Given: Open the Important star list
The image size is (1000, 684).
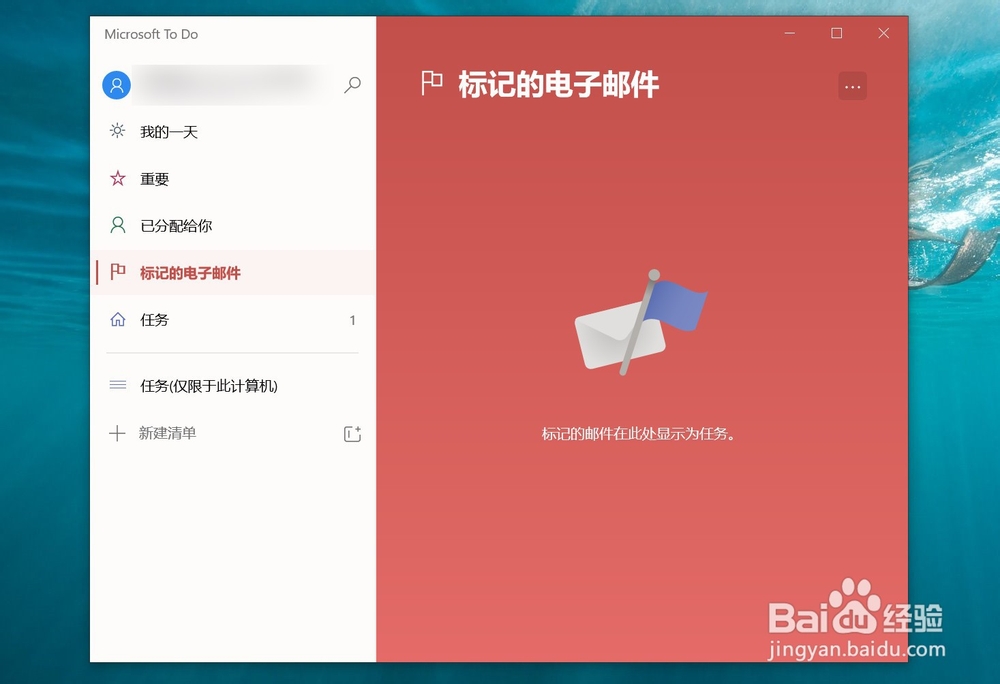Looking at the screenshot, I should [x=154, y=178].
